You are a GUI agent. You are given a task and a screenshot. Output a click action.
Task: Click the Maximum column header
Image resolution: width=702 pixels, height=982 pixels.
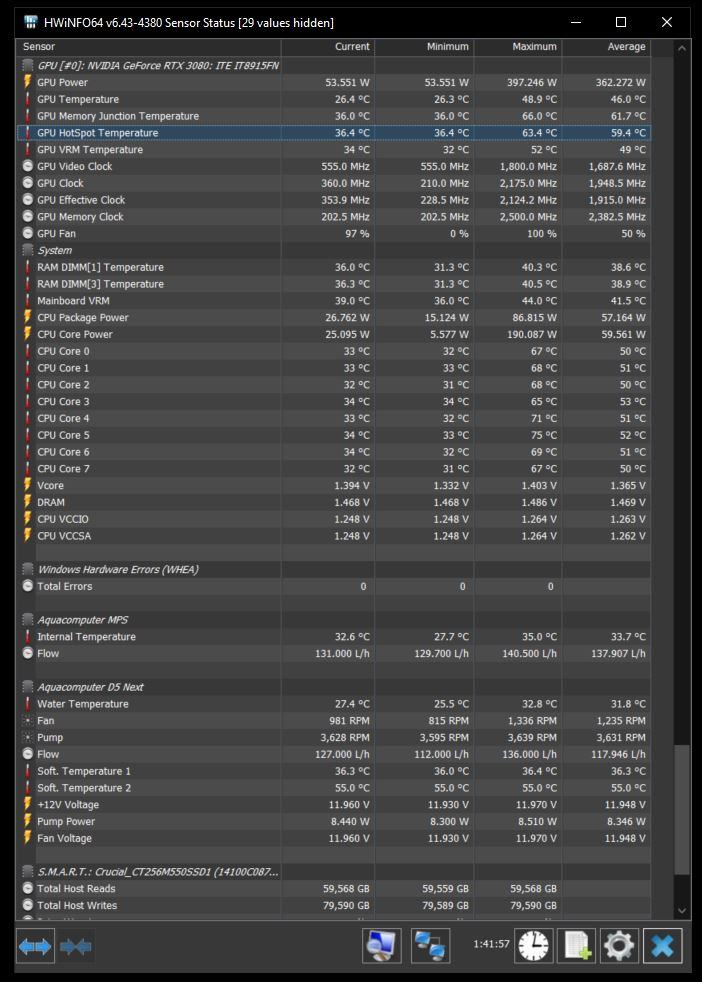coord(518,46)
